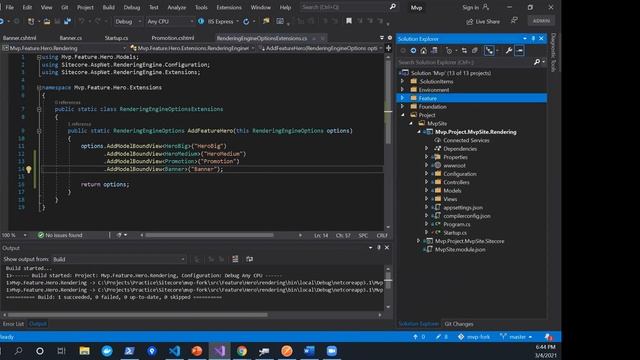Click the toolbar bookmark icon

click(x=349, y=21)
